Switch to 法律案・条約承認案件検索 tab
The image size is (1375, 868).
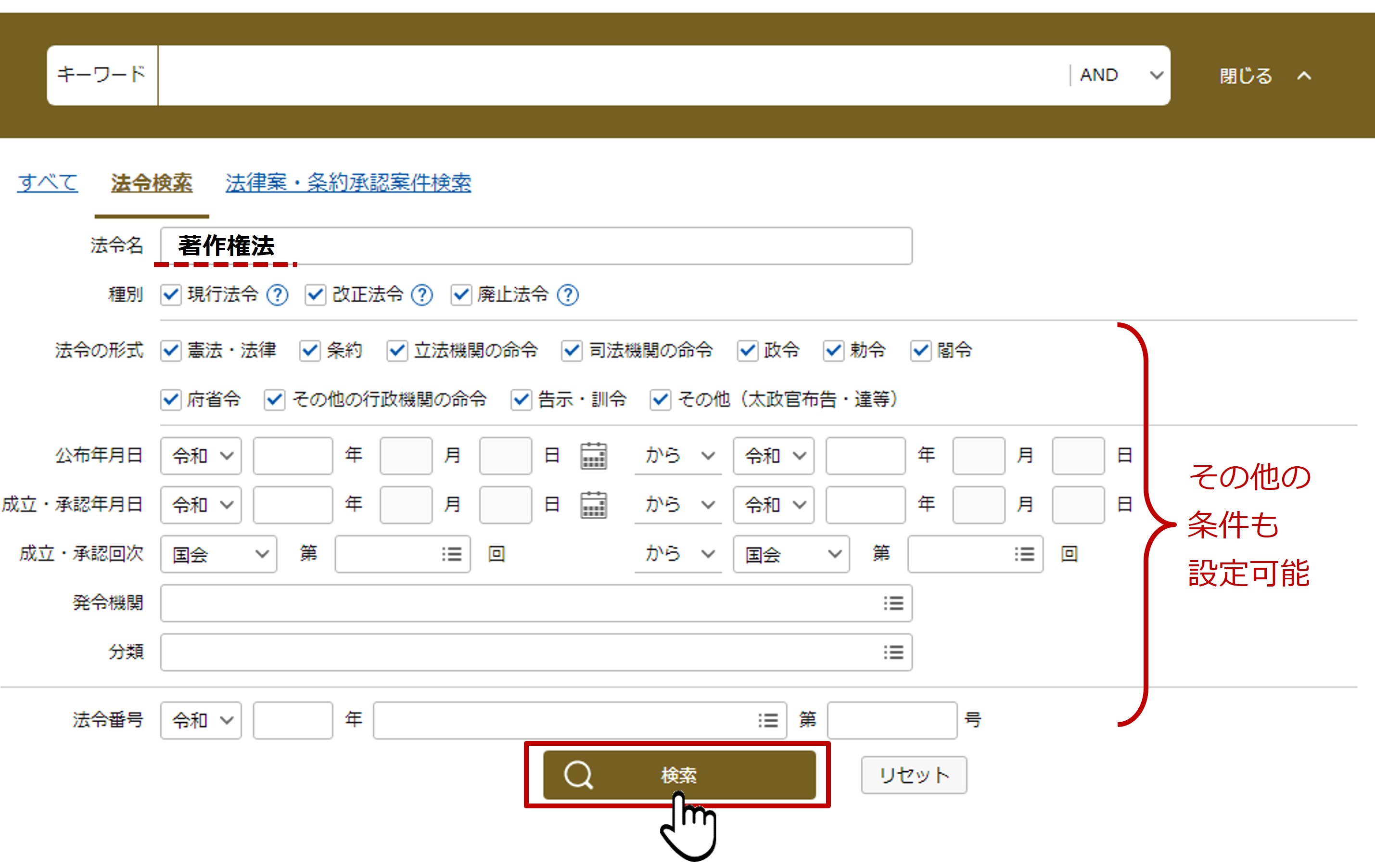click(348, 183)
